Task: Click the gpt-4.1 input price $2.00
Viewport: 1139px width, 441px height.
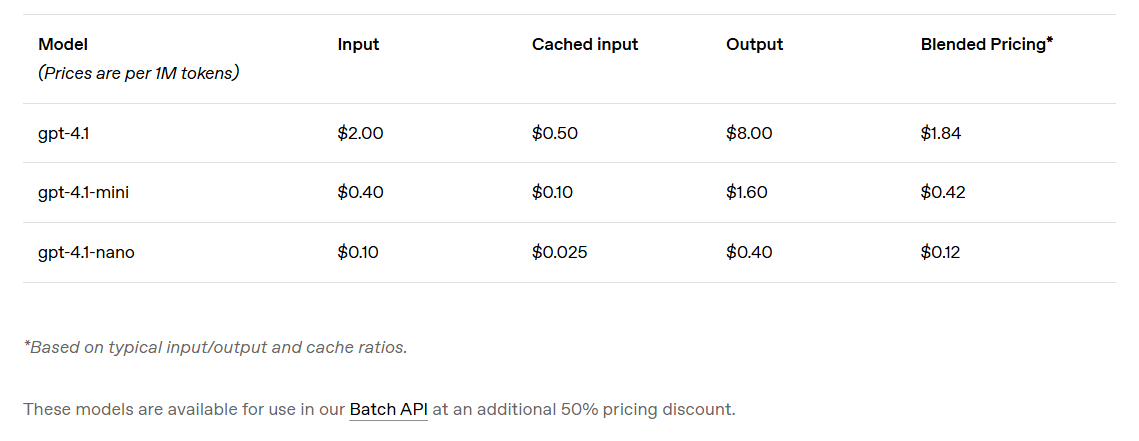Action: tap(360, 133)
